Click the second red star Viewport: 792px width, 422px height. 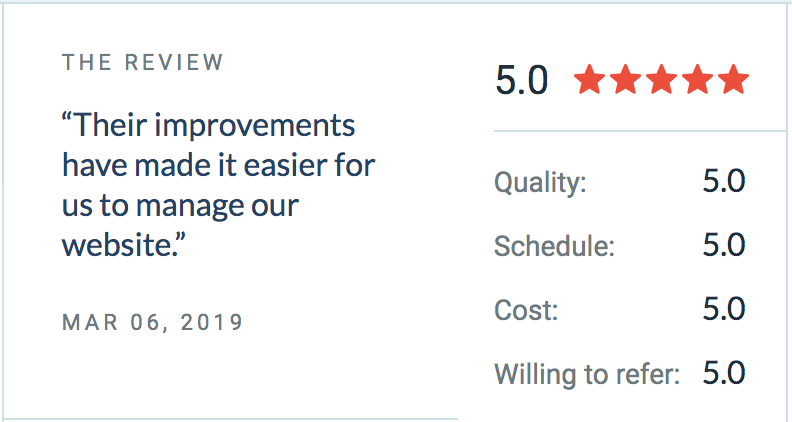click(x=625, y=79)
